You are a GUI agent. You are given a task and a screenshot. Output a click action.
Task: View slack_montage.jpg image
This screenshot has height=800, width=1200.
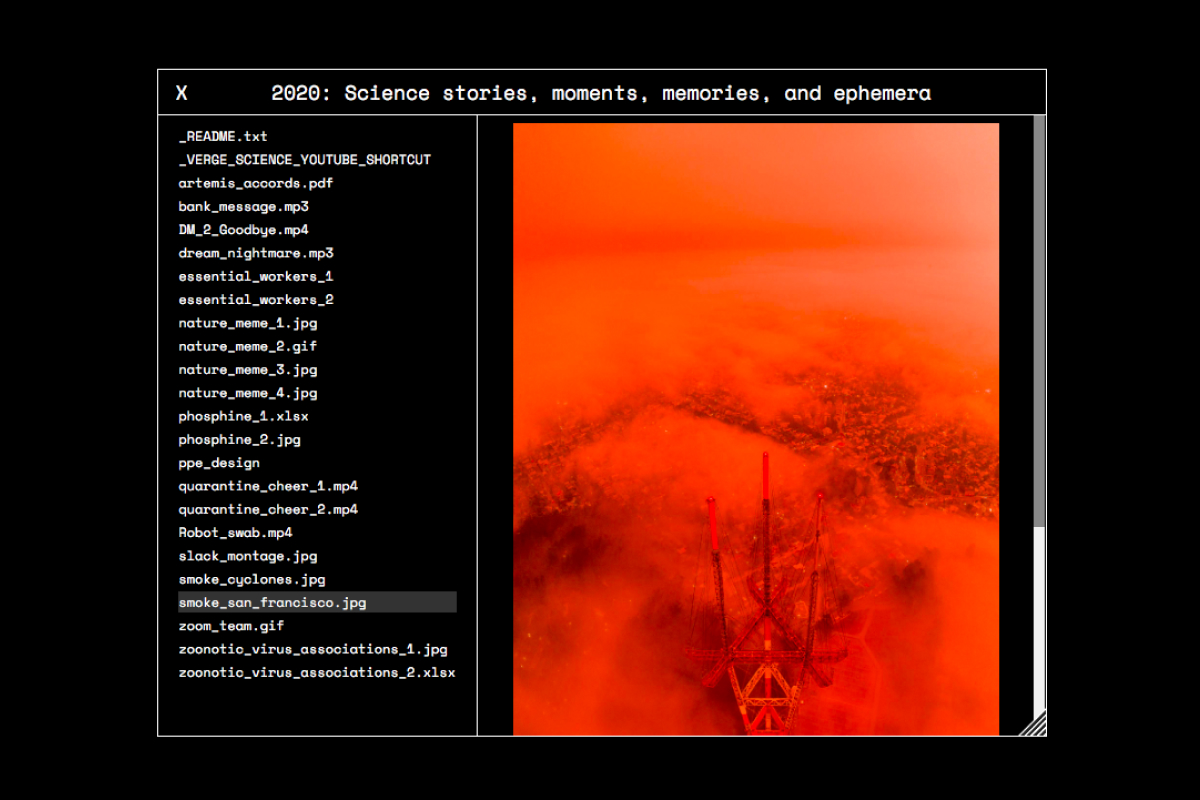247,556
